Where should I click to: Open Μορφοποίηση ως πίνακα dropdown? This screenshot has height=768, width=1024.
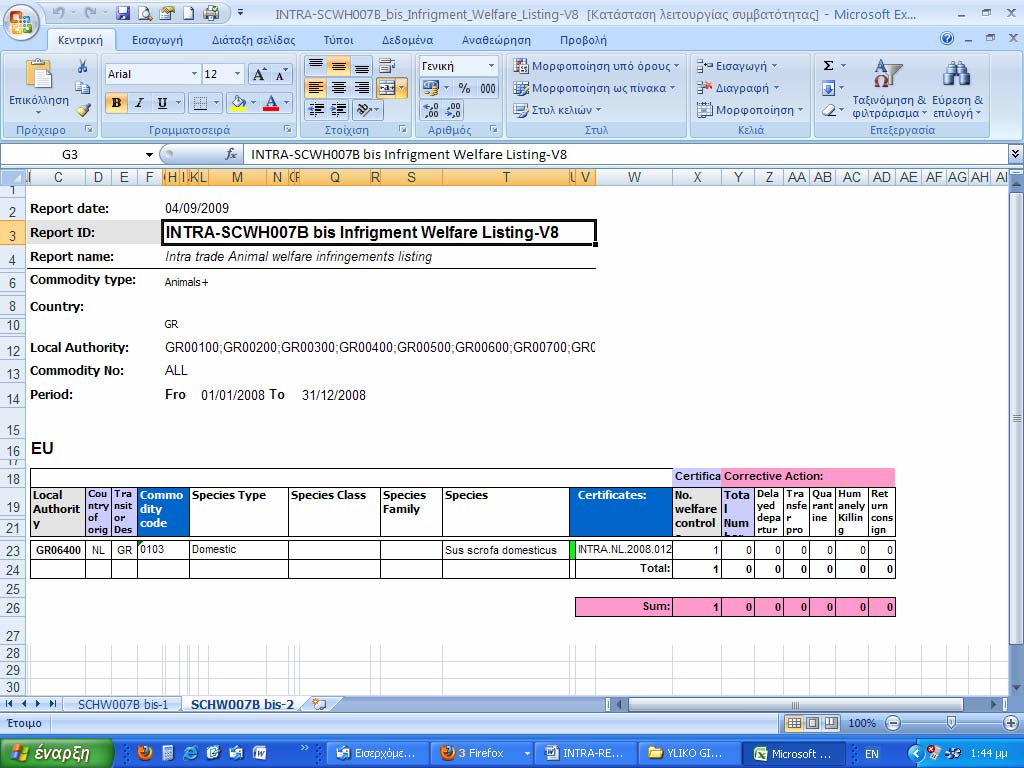click(595, 88)
